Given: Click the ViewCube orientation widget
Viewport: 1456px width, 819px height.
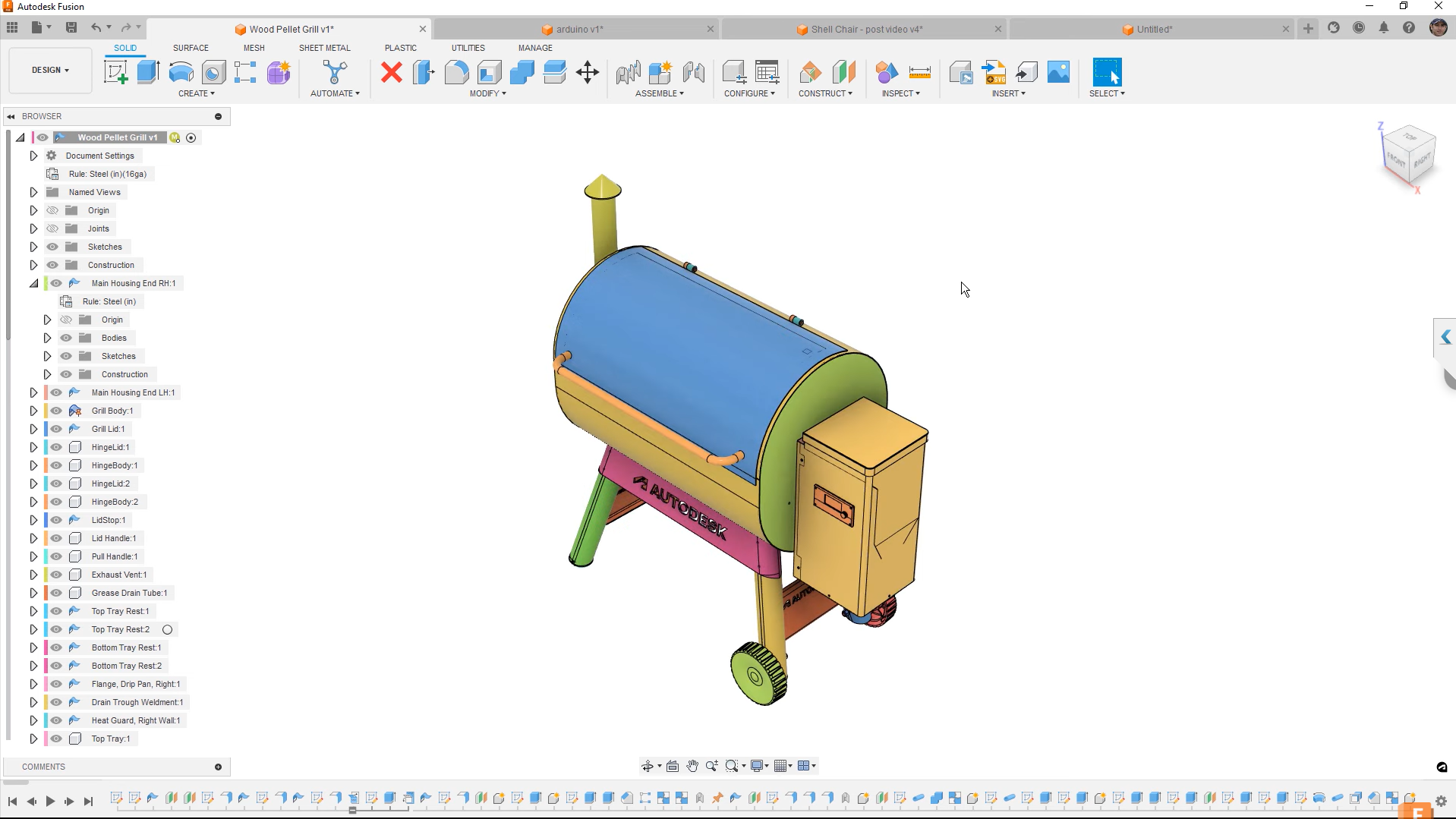Looking at the screenshot, I should pyautogui.click(x=1408, y=156).
